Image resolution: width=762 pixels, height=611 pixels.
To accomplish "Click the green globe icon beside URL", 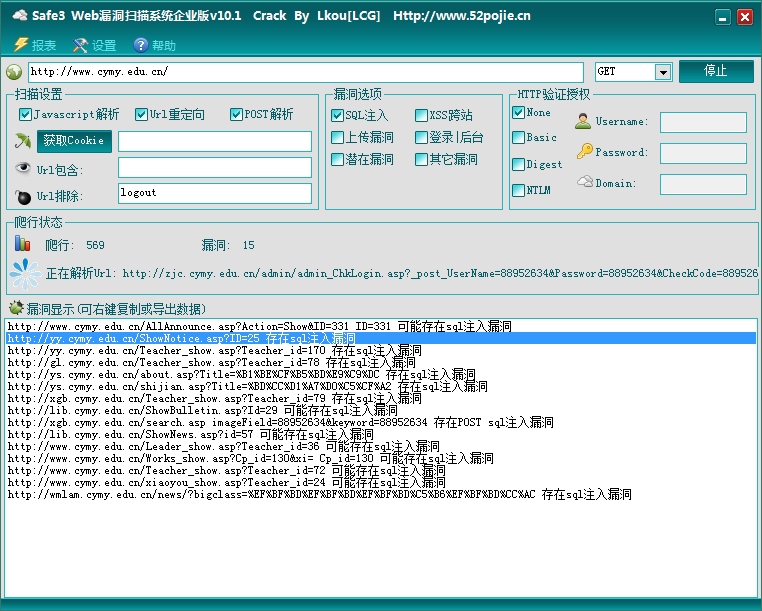I will (x=14, y=72).
